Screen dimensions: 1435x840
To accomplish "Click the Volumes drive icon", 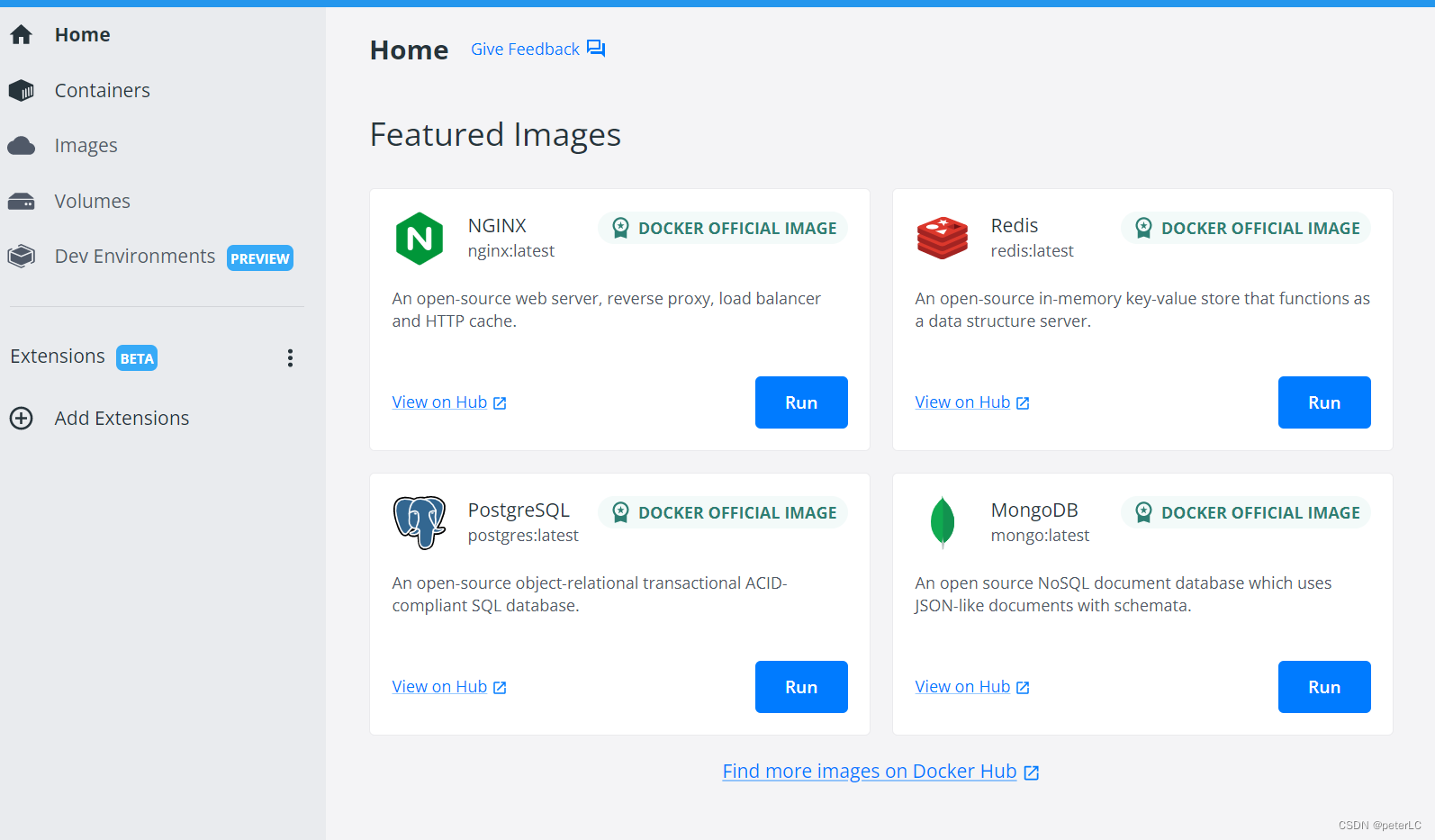I will pos(22,202).
